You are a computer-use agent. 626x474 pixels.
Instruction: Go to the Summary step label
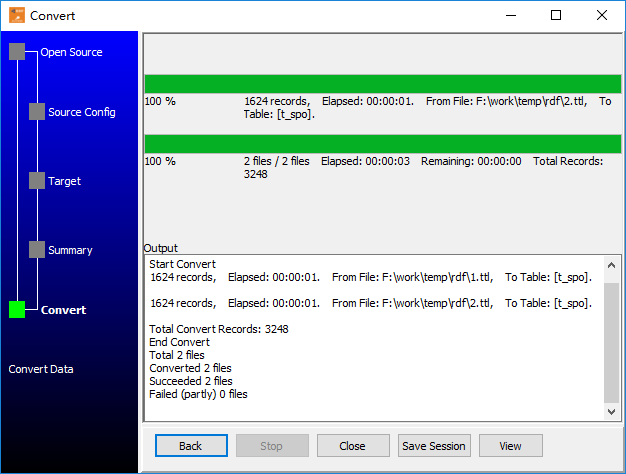pos(70,250)
